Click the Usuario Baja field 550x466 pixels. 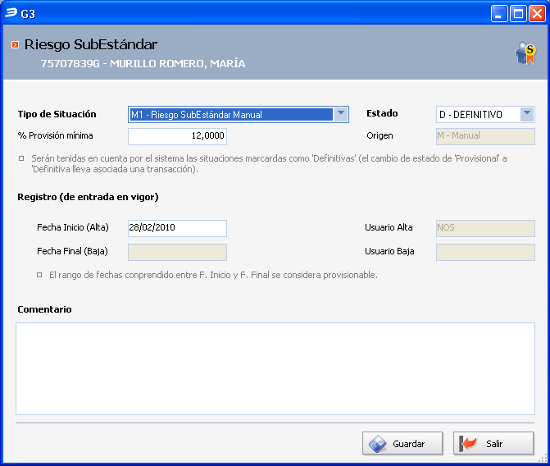tap(485, 252)
